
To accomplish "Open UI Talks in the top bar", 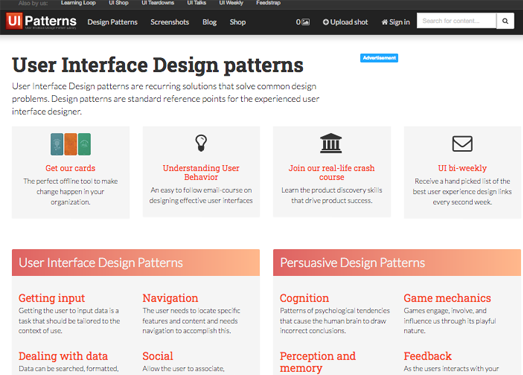I will (196, 3).
